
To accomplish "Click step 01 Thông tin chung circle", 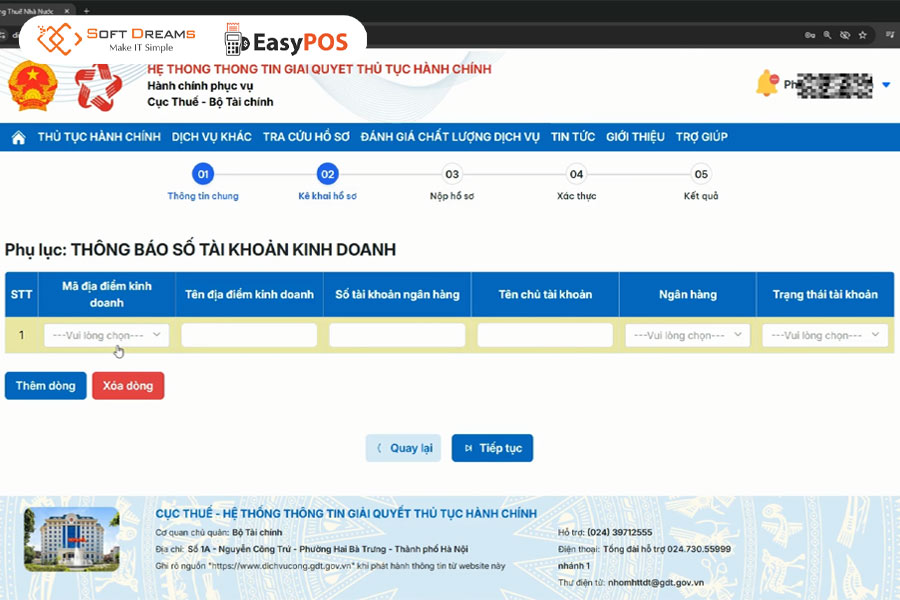I will pyautogui.click(x=203, y=174).
